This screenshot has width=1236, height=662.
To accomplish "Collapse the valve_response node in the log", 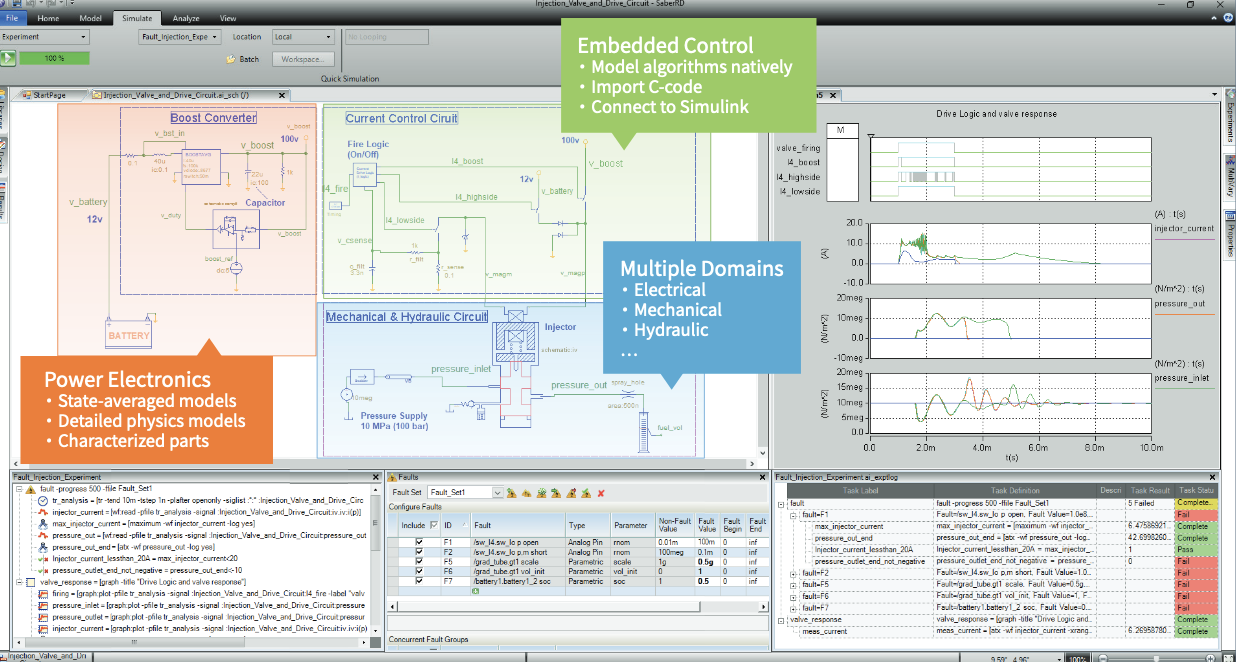I will tap(781, 620).
